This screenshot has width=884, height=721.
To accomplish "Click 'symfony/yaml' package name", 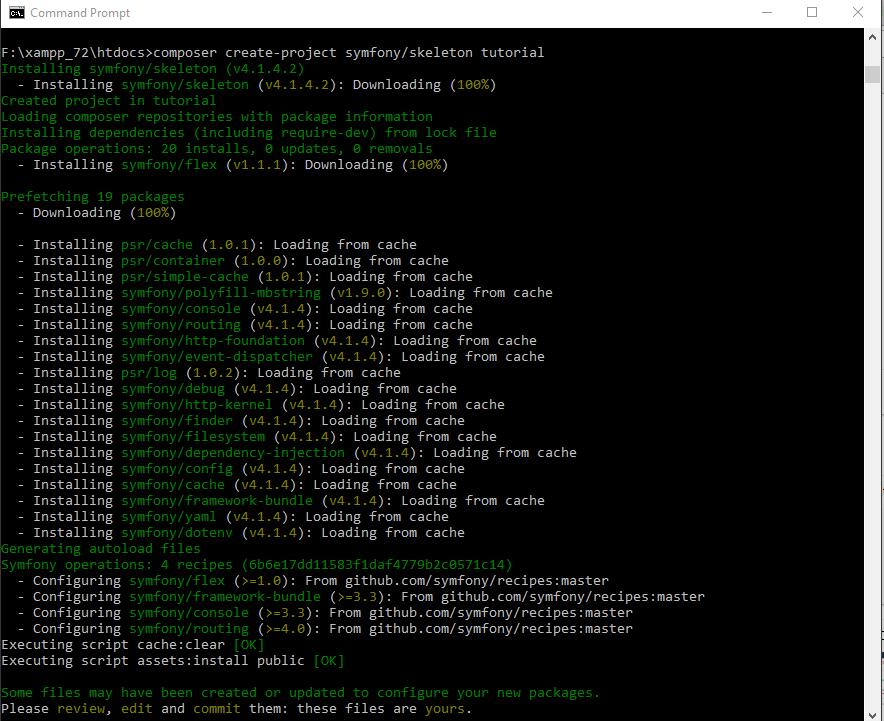I will pos(169,517).
